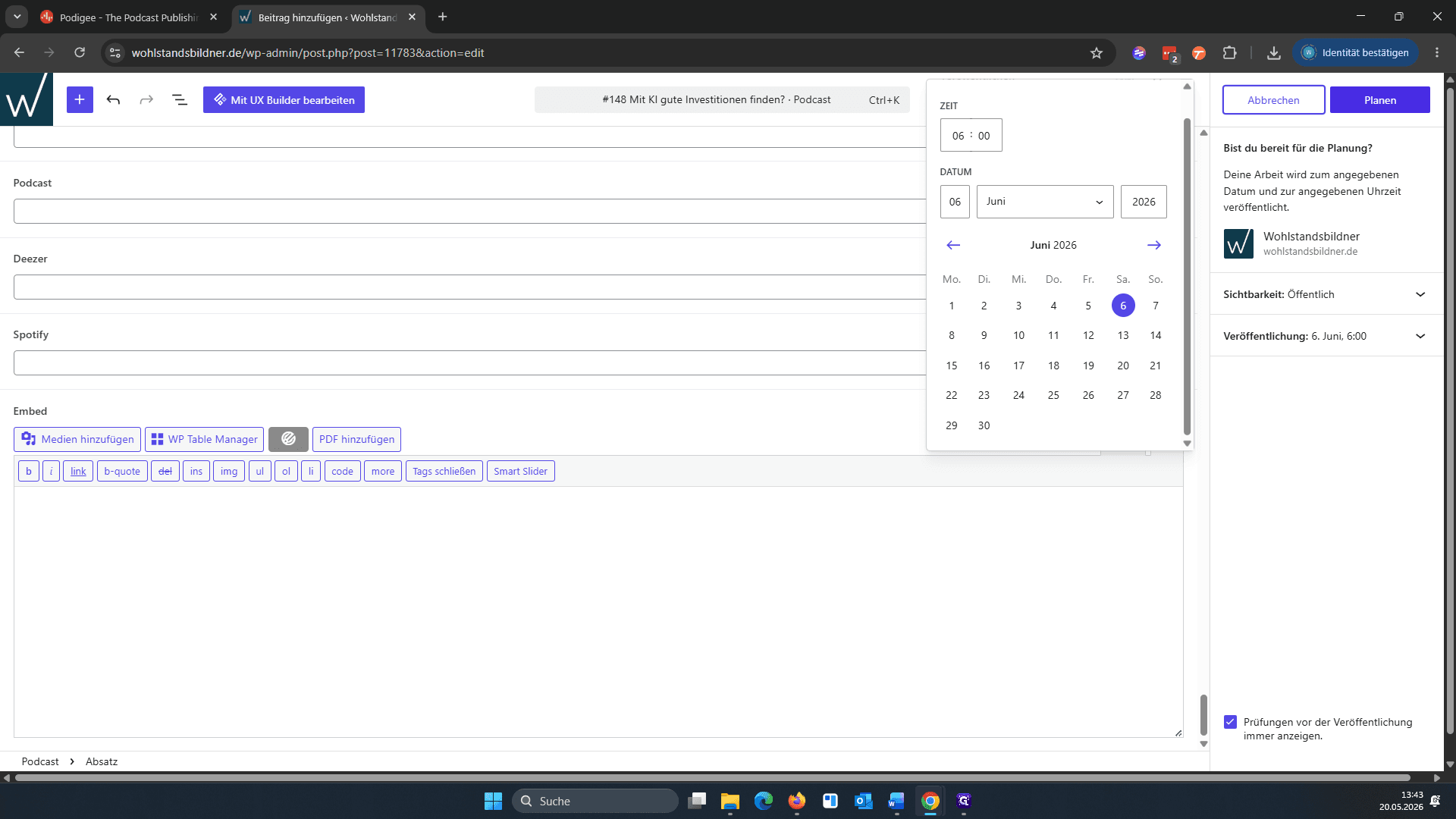The height and width of the screenshot is (819, 1456).
Task: Open the Windows Start menu
Action: tap(493, 801)
